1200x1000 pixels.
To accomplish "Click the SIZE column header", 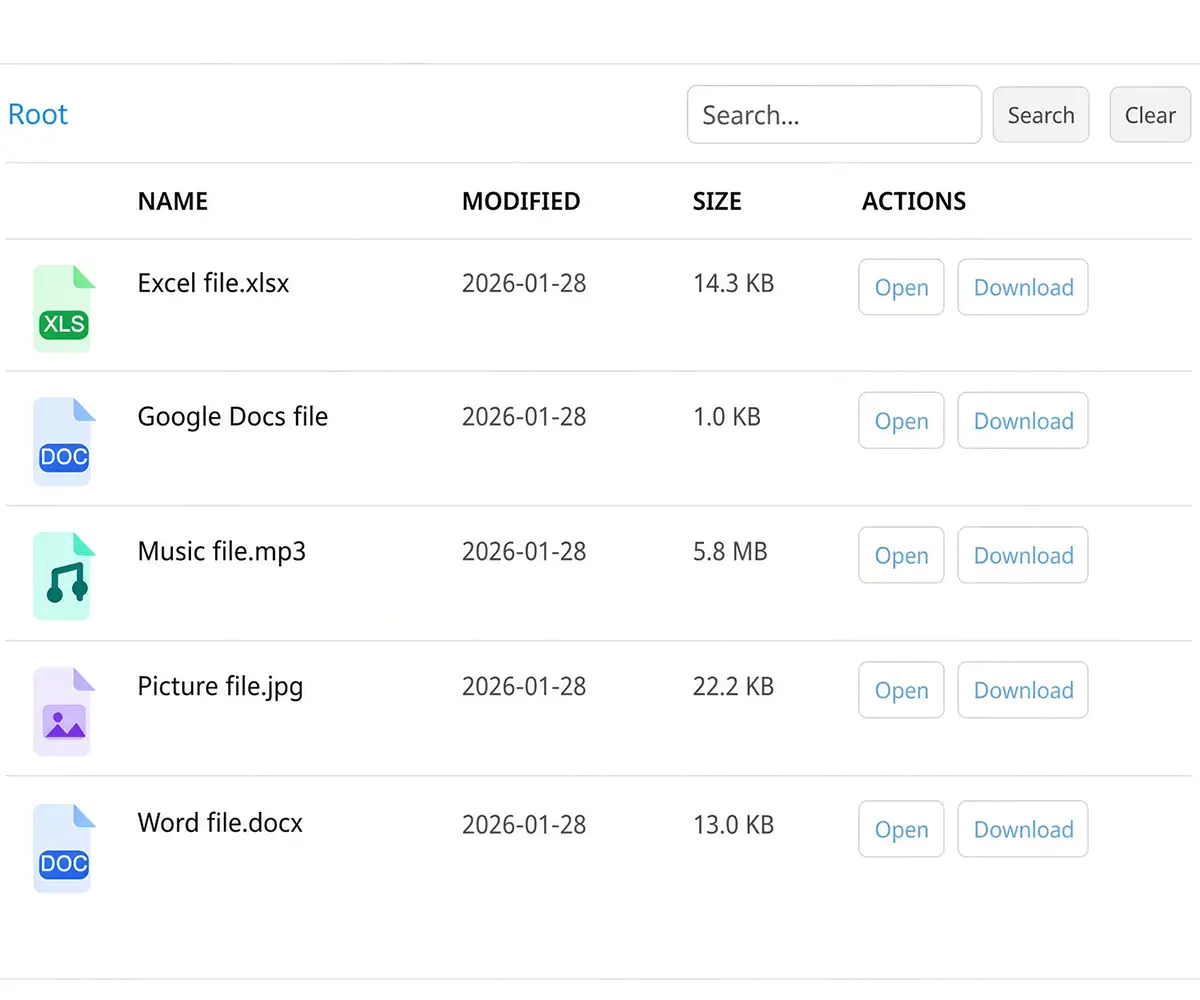I will [717, 201].
